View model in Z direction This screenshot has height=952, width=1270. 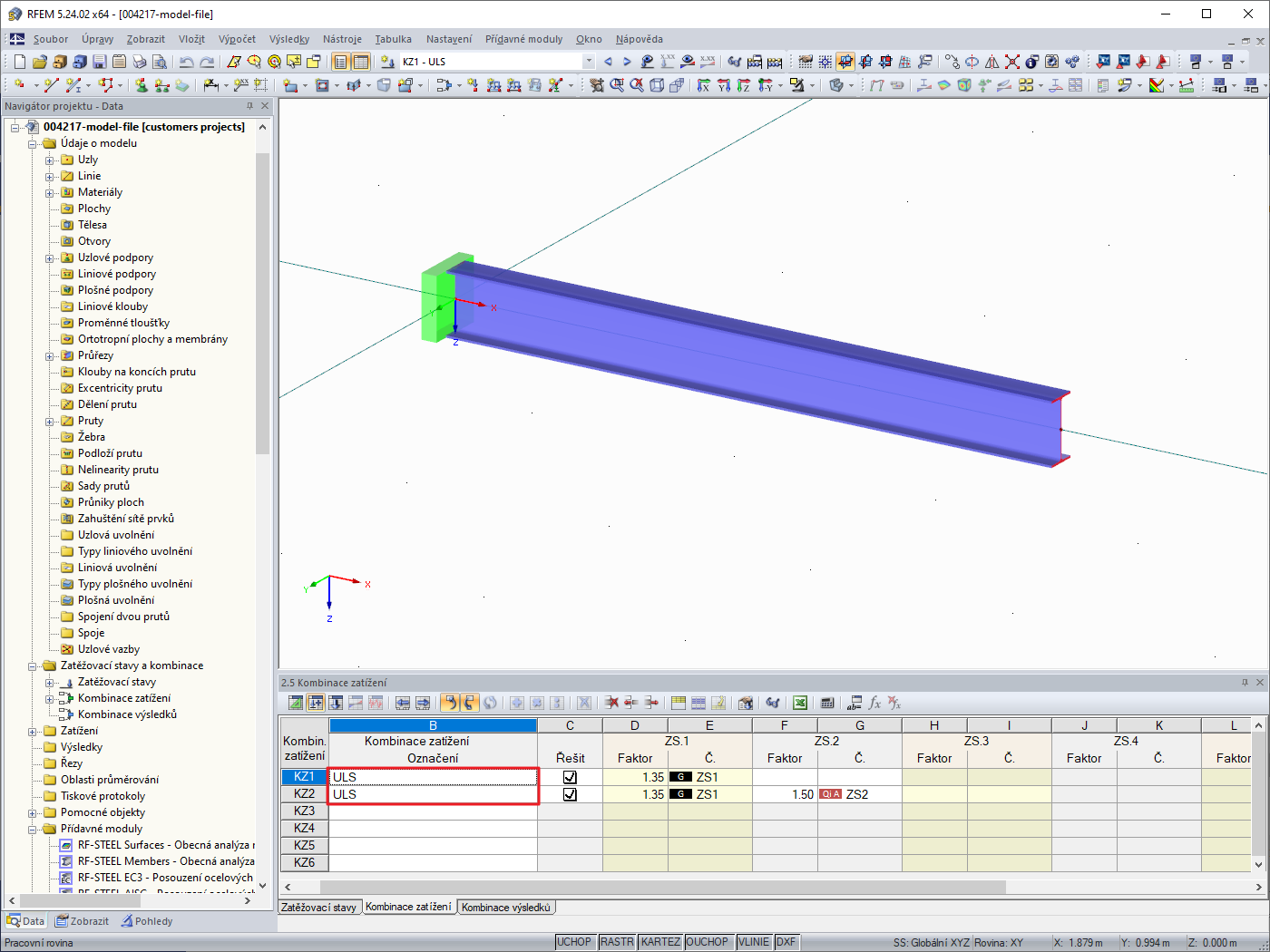[744, 85]
